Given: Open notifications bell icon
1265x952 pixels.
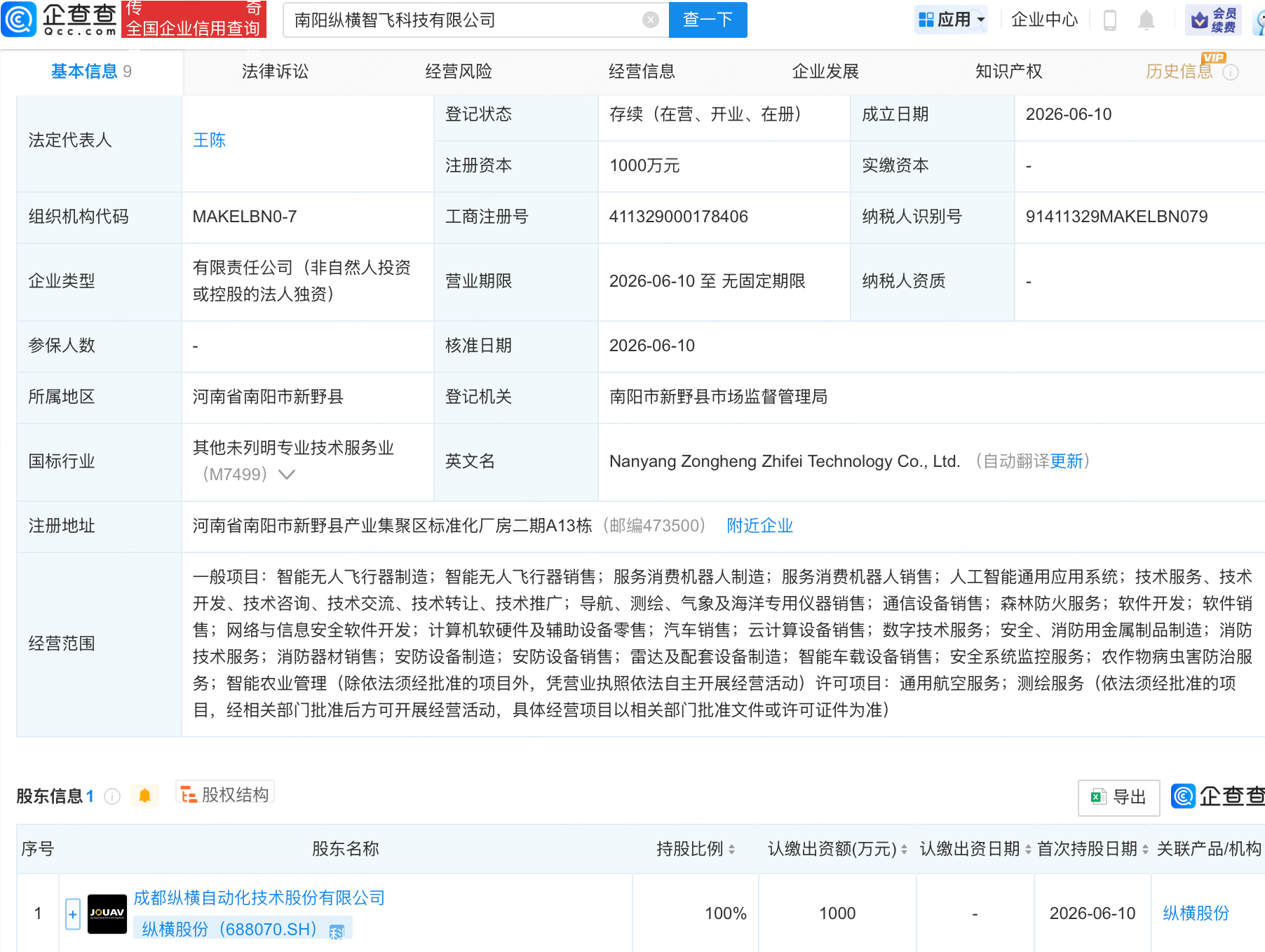Looking at the screenshot, I should (1146, 20).
